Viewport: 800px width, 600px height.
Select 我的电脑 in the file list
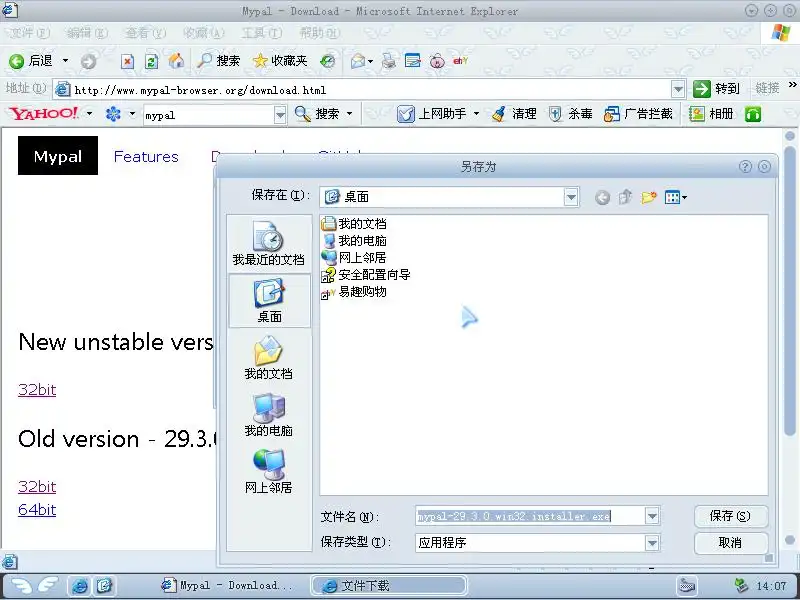click(x=354, y=241)
